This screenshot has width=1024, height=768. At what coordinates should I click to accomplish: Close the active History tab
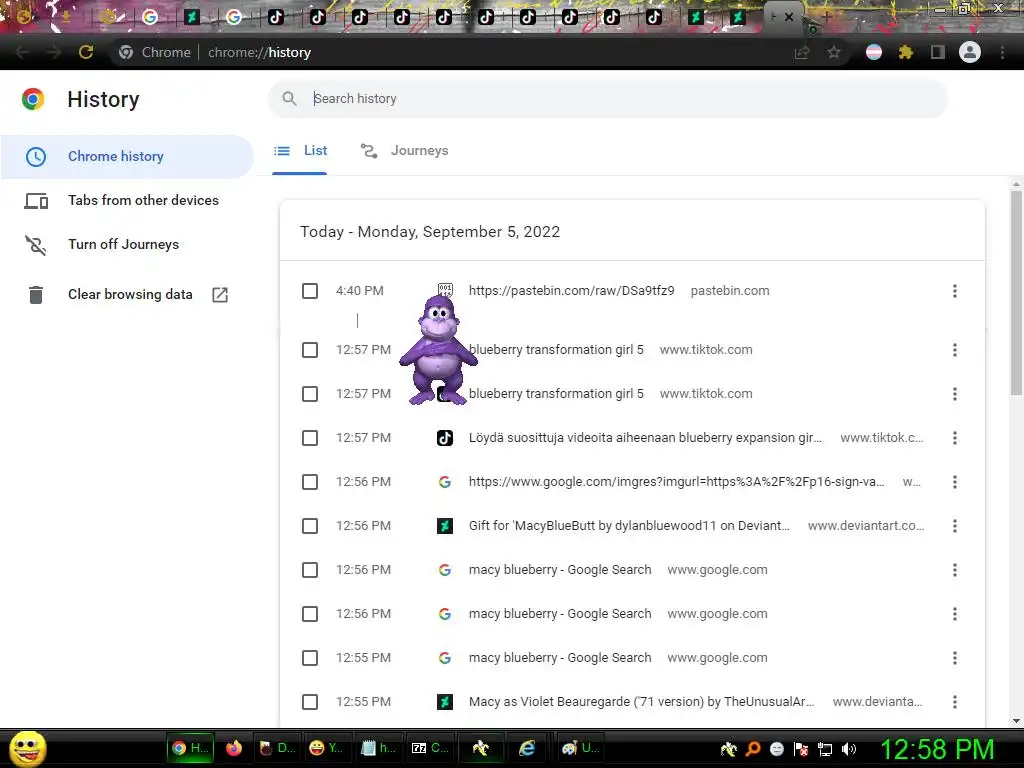789,18
